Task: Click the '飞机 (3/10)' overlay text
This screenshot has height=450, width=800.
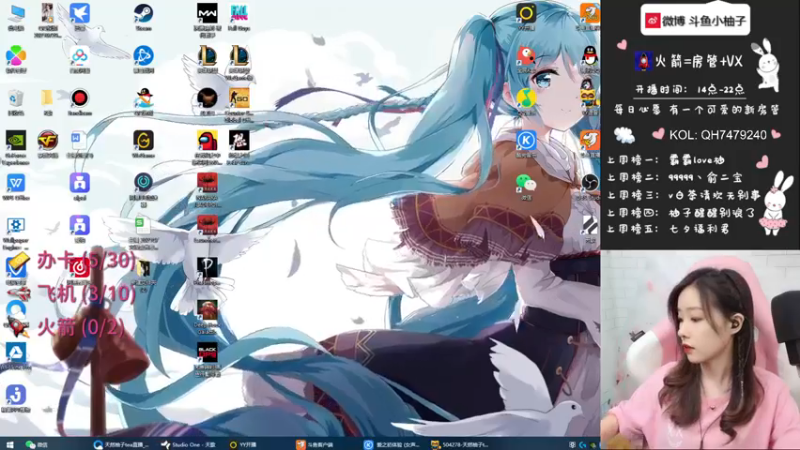Action: point(87,294)
